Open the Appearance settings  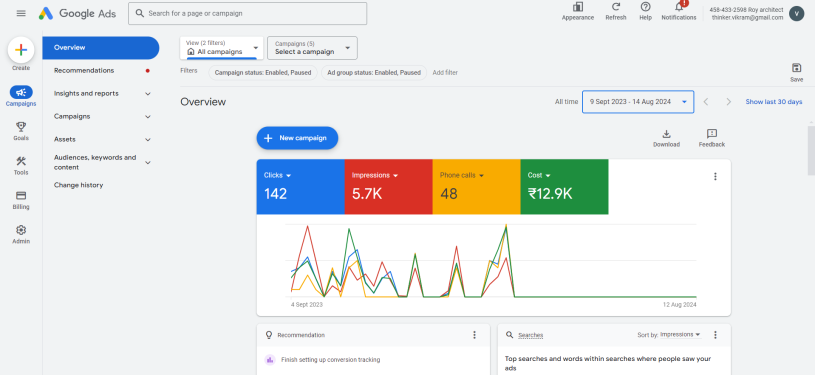[577, 11]
